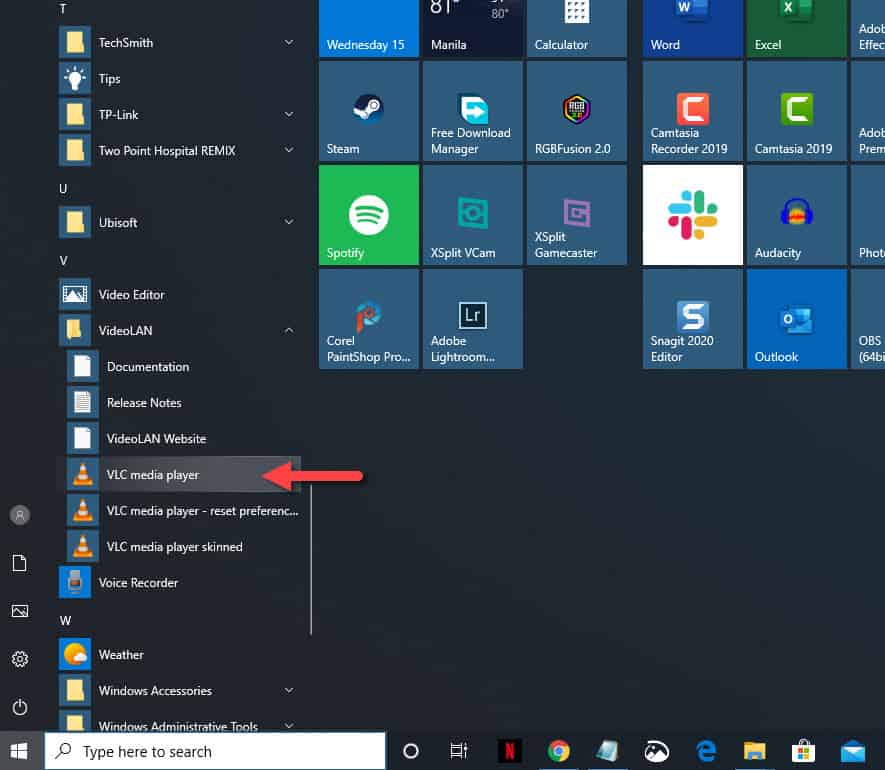885x770 pixels.
Task: Open Microsoft Store from the taskbar
Action: 803,751
